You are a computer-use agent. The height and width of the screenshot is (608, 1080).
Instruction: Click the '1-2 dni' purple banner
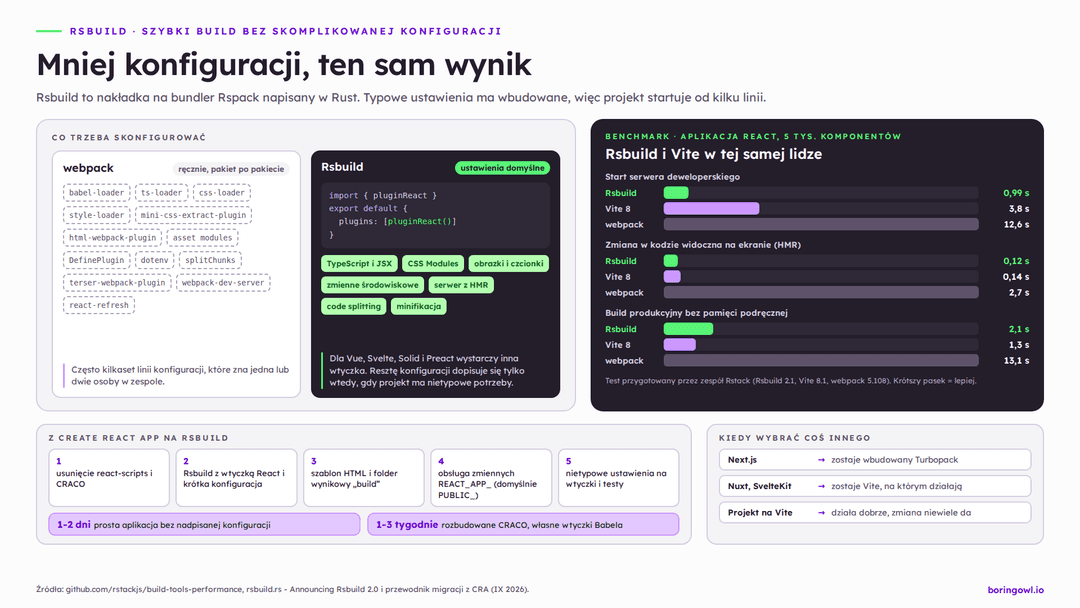tap(205, 524)
